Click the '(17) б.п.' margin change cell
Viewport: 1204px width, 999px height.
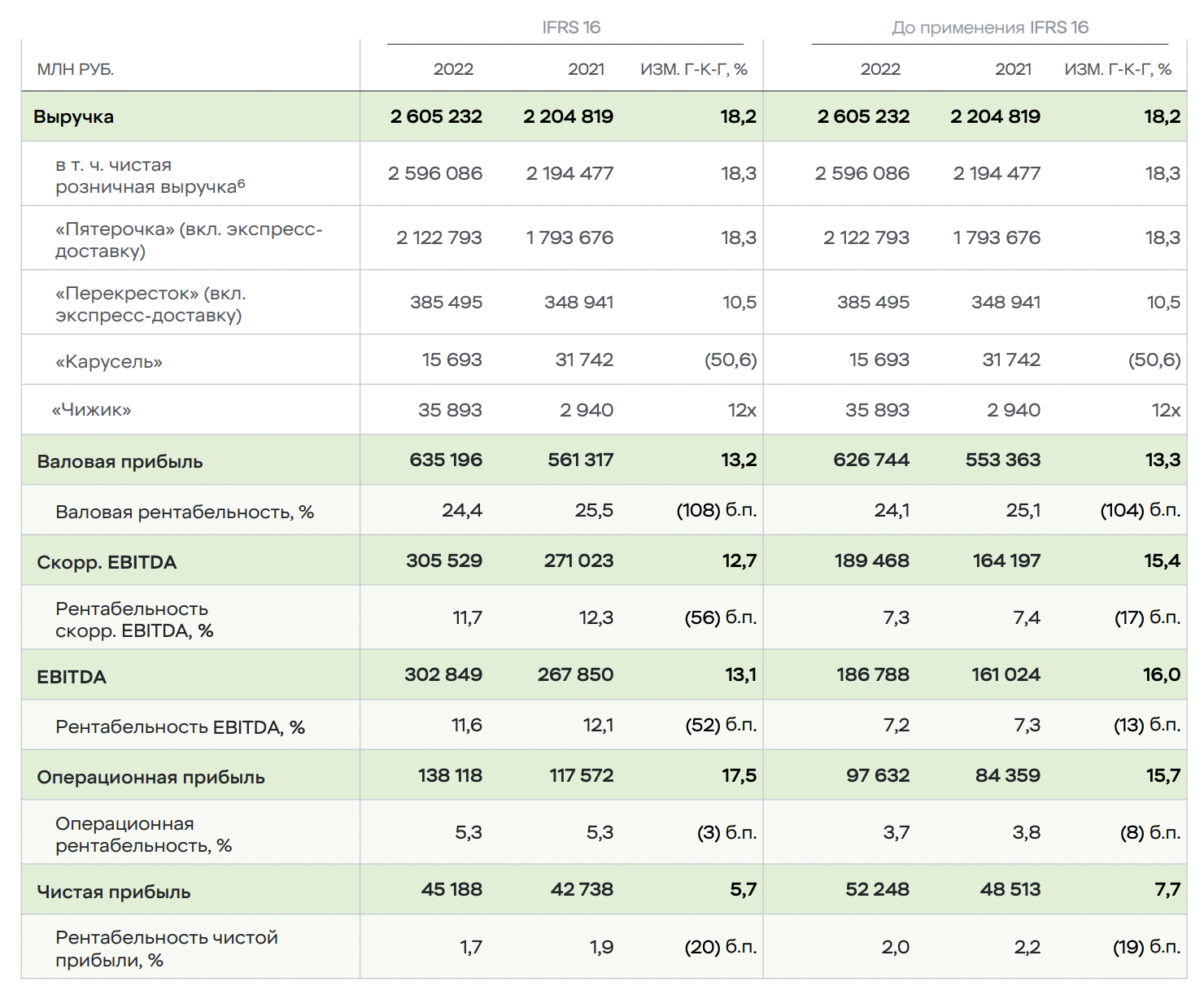pos(1147,617)
